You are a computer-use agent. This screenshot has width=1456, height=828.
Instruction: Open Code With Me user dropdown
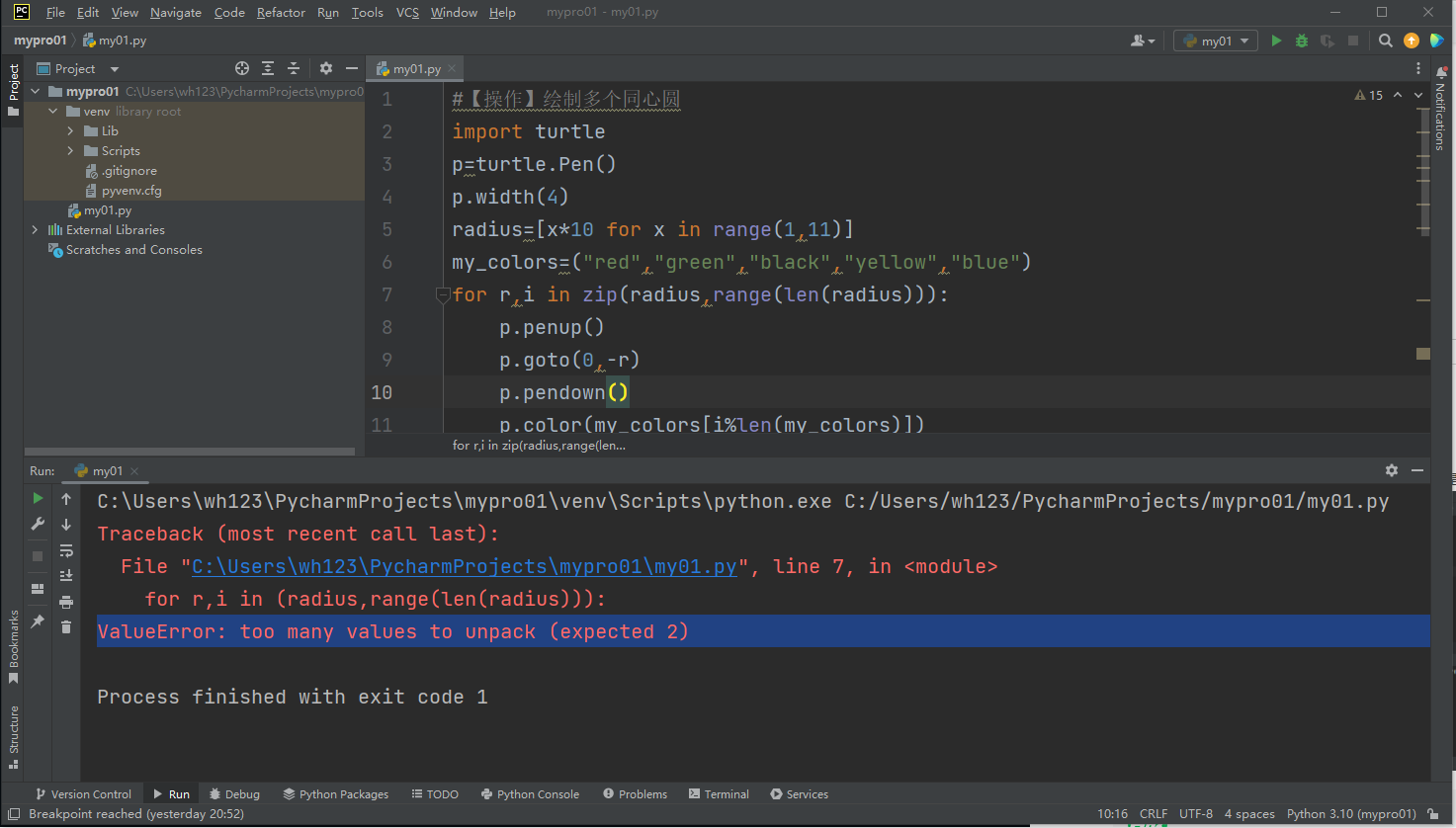[x=1143, y=41]
